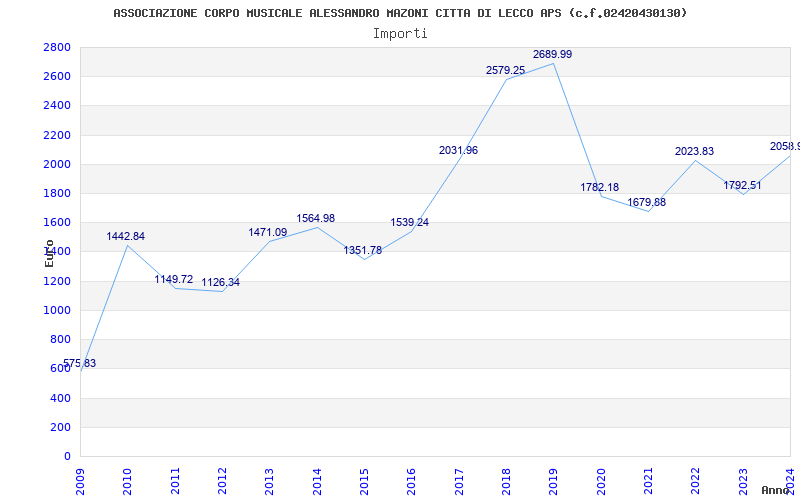Select data label 1792.51
This screenshot has height=500, width=800.
coord(742,185)
